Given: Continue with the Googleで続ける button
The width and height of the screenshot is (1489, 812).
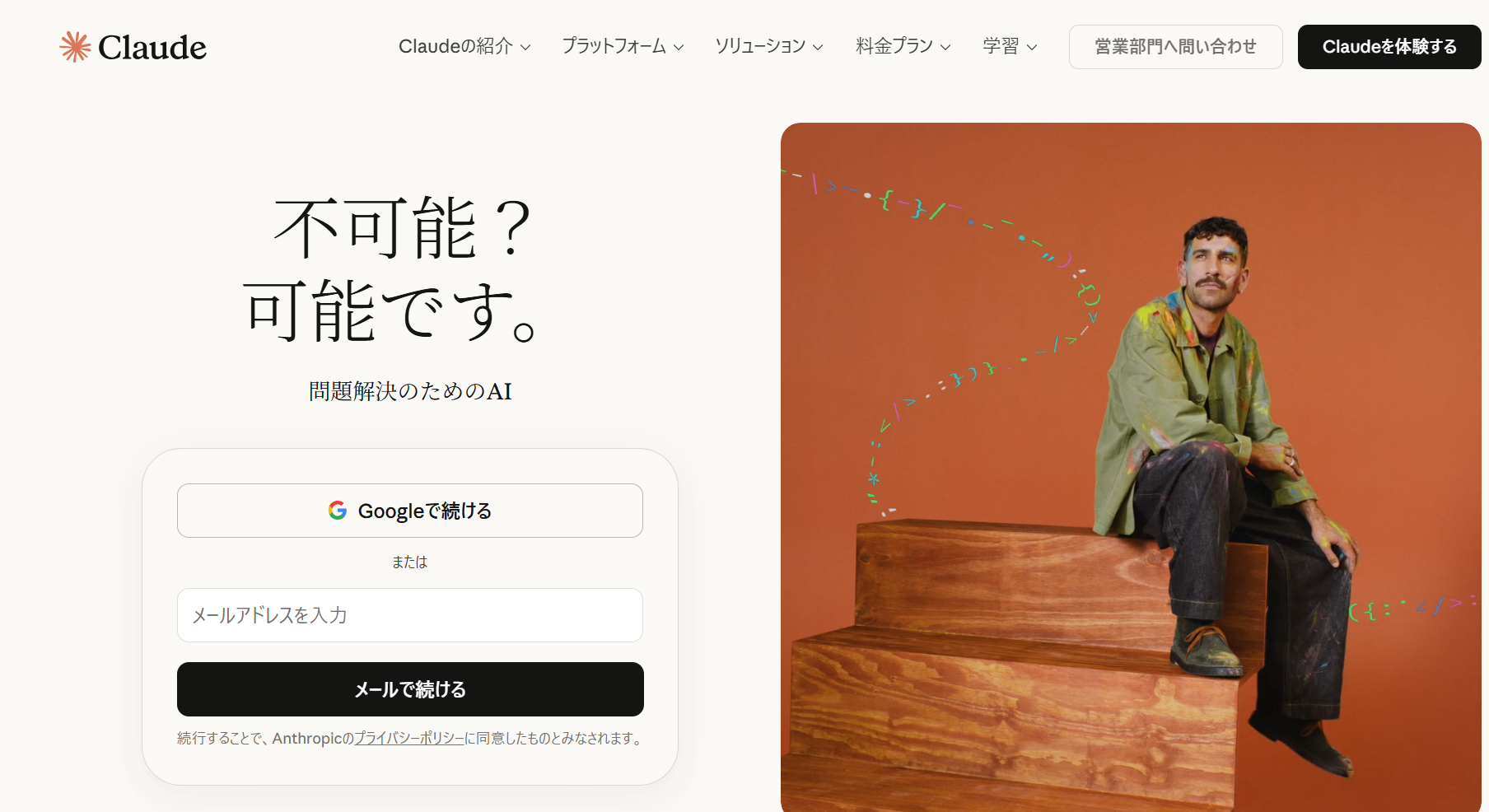Looking at the screenshot, I should [x=410, y=511].
